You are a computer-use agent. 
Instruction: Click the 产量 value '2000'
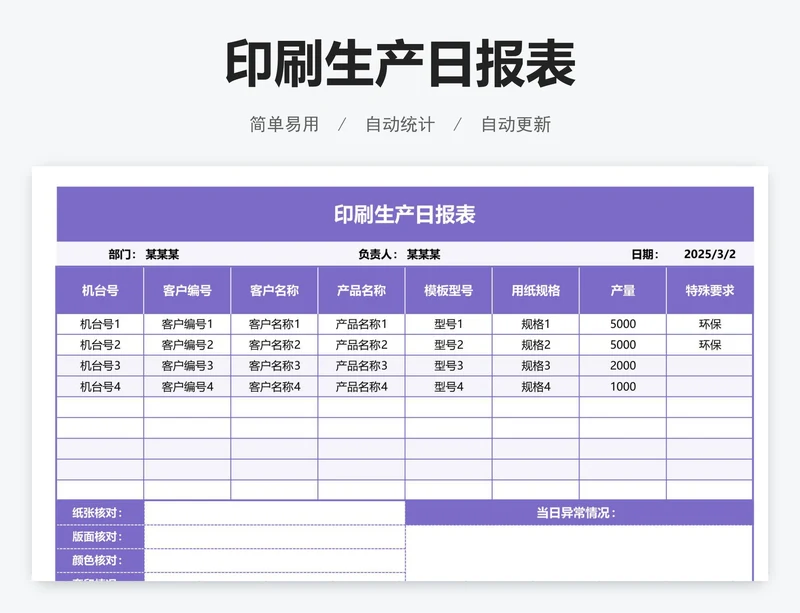click(x=623, y=366)
